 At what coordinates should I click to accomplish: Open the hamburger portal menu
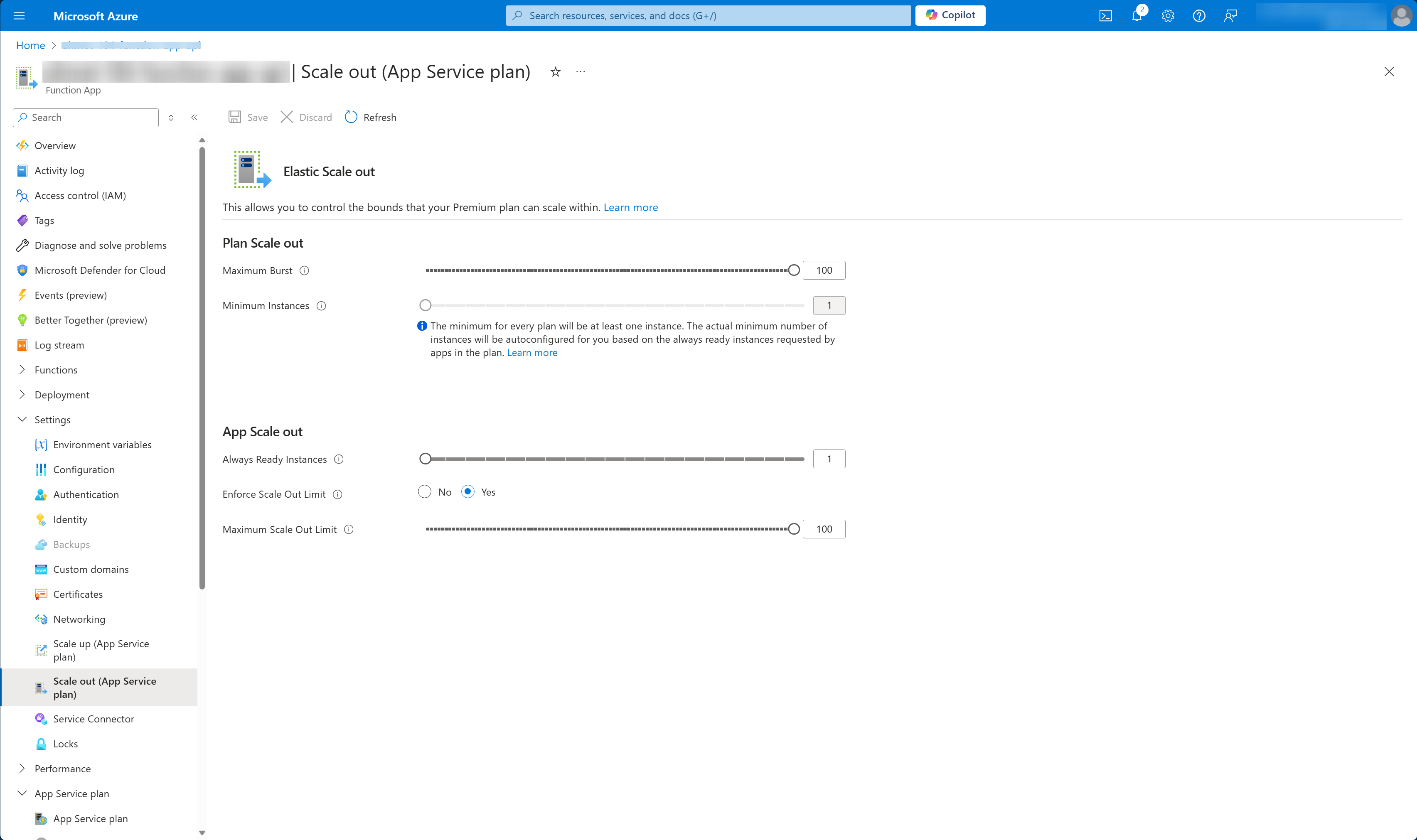pyautogui.click(x=19, y=15)
